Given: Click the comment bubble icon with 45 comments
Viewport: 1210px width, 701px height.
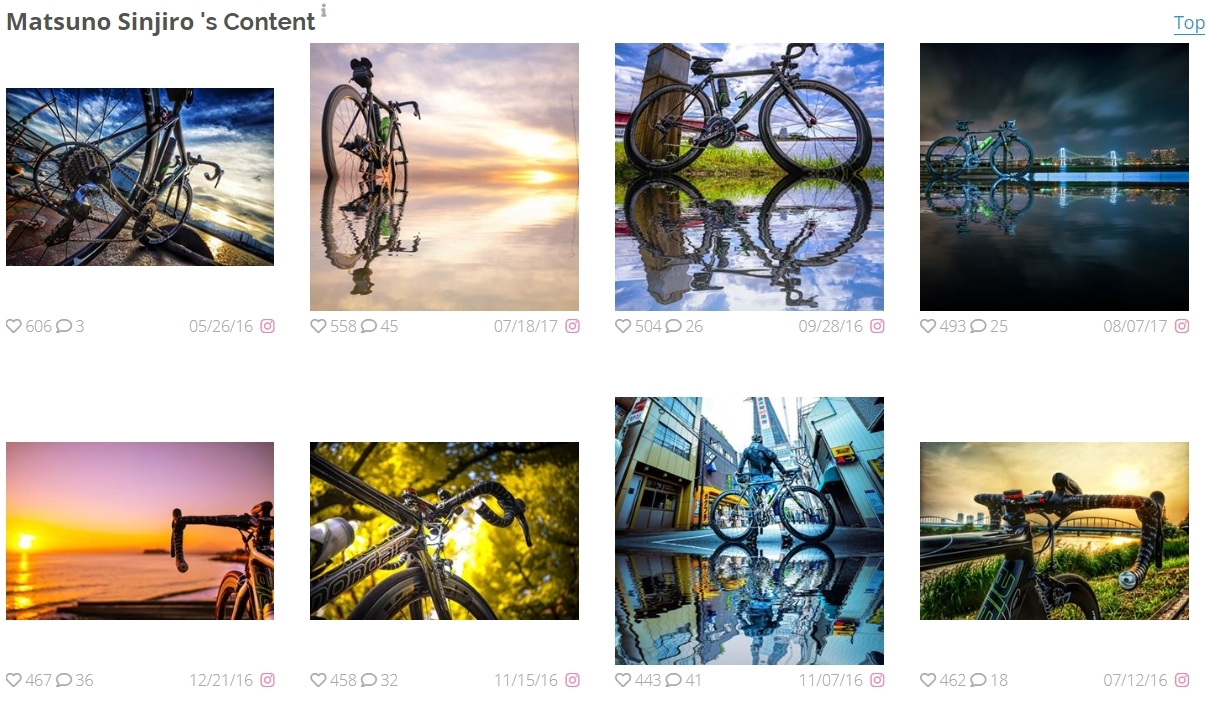Looking at the screenshot, I should click(368, 326).
